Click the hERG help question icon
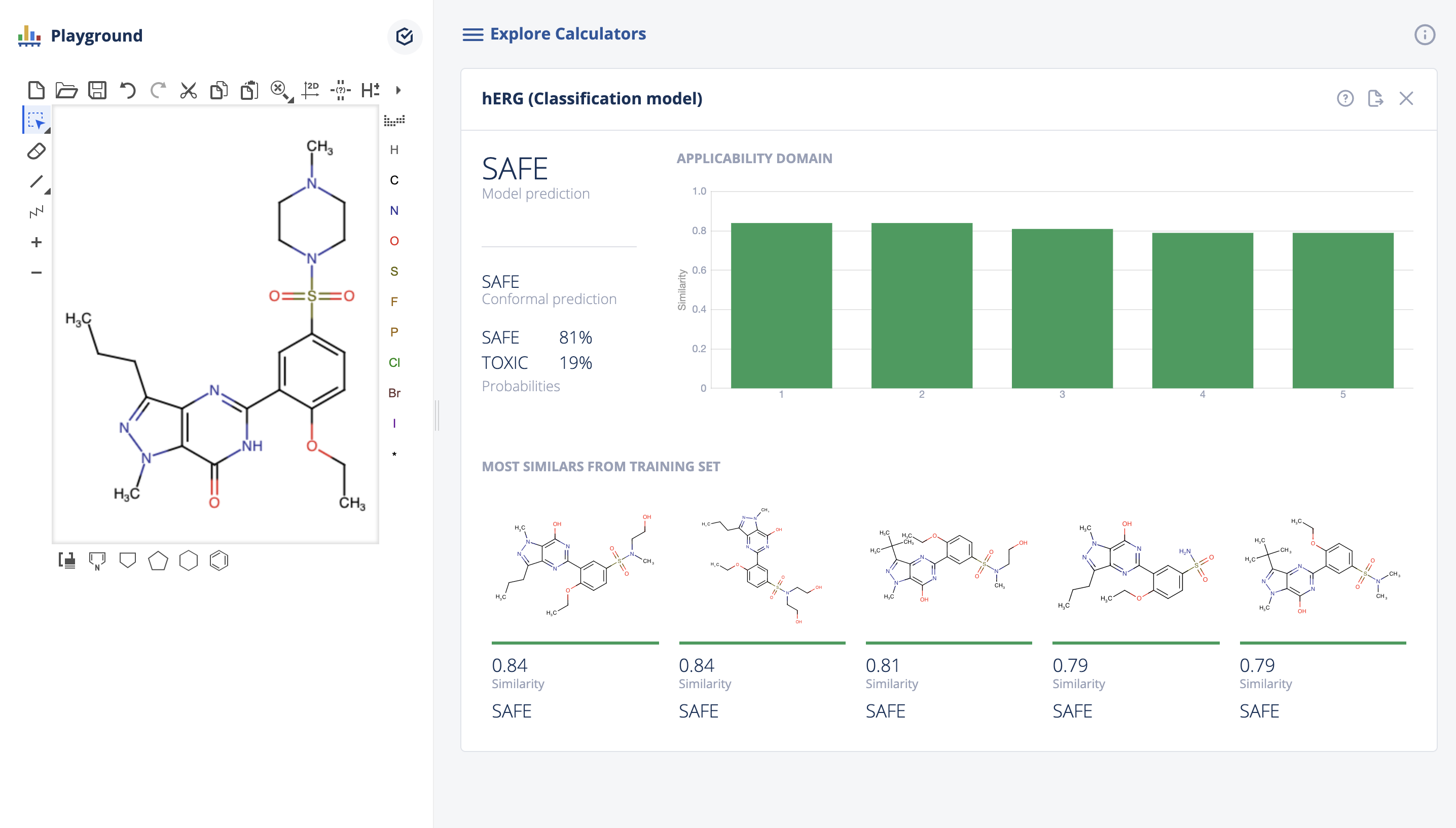The width and height of the screenshot is (1456, 828). coord(1345,98)
